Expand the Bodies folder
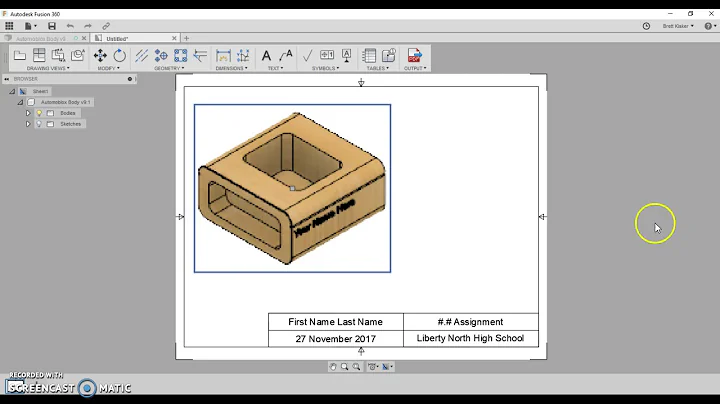This screenshot has width=720, height=404. pyautogui.click(x=28, y=113)
